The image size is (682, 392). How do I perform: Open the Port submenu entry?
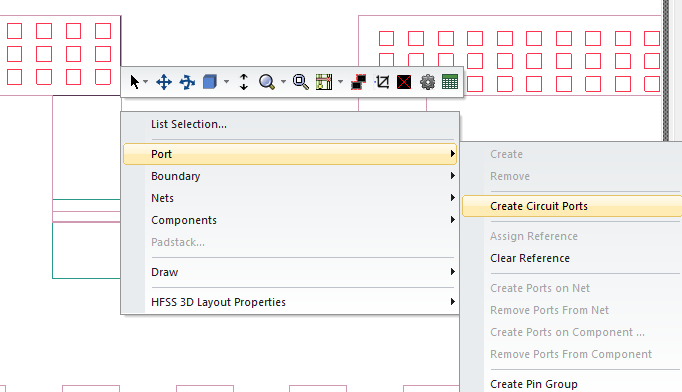point(290,154)
